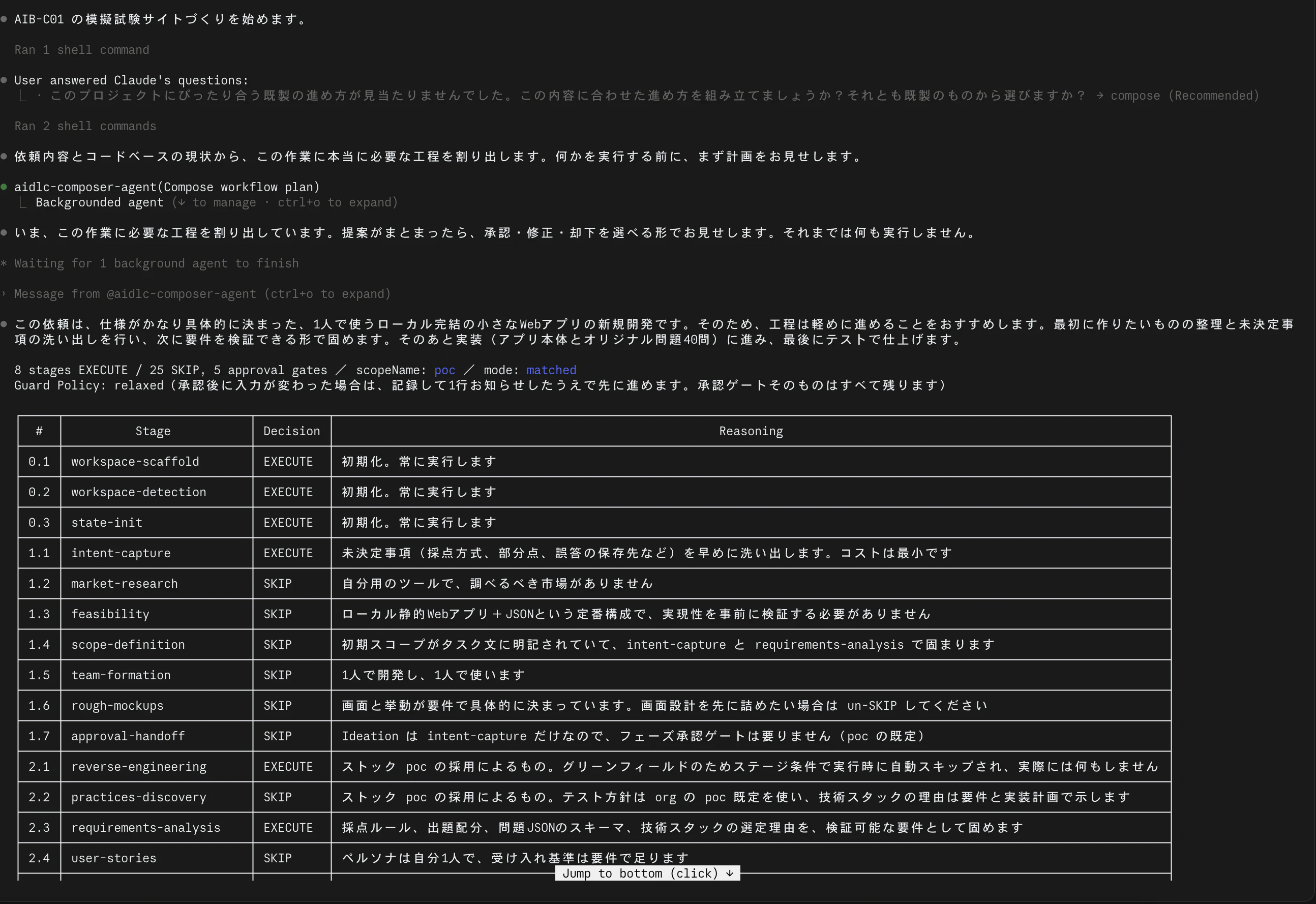This screenshot has height=904, width=1316.
Task: Click the 'aidlc-composer-agent(Compose workflow plan)' entry
Action: point(167,187)
